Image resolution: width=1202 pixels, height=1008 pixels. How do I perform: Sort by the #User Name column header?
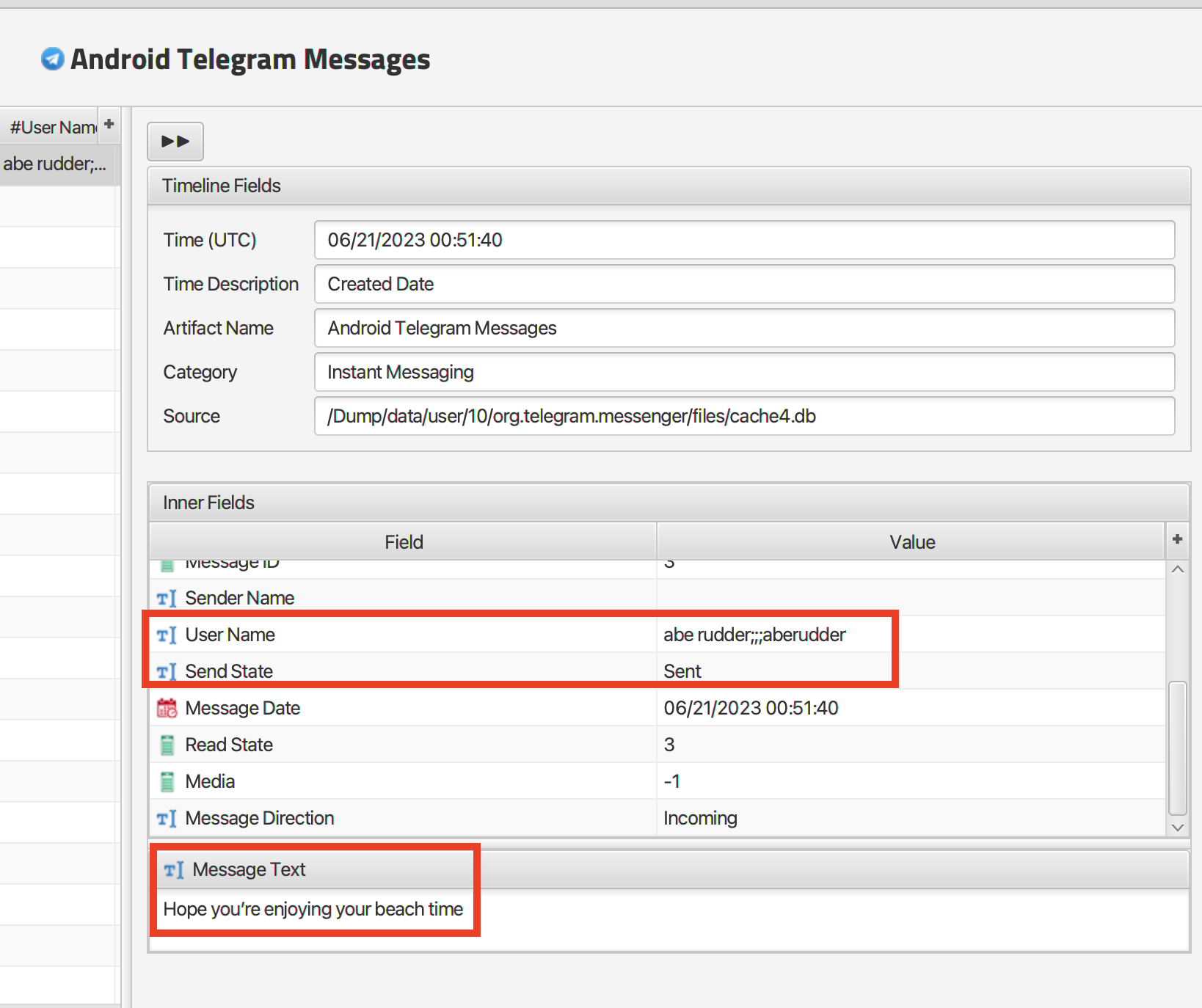[x=49, y=127]
